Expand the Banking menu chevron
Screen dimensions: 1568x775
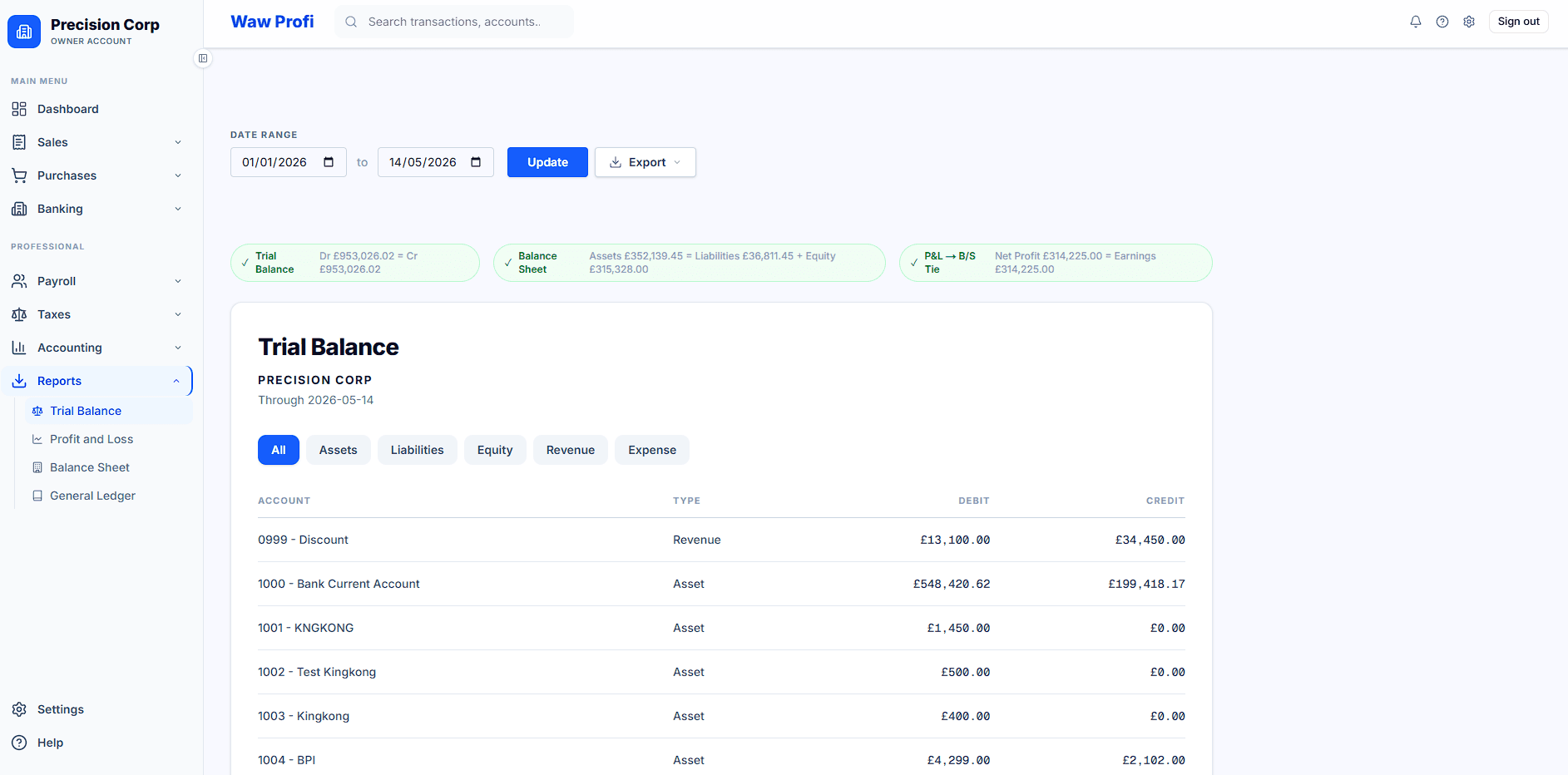point(178,209)
